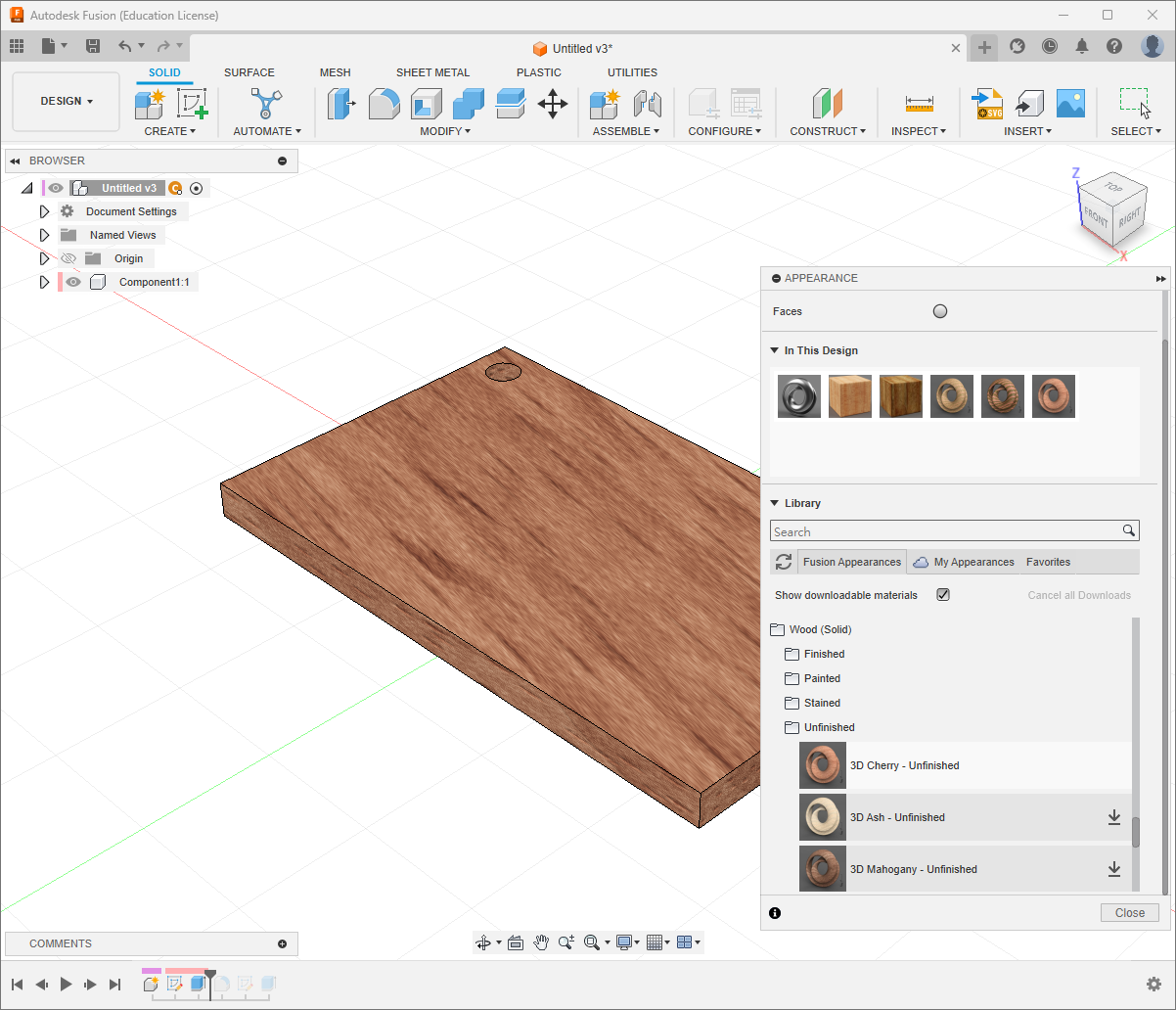
Task: Open the DESIGN workspace dropdown
Action: 67,102
